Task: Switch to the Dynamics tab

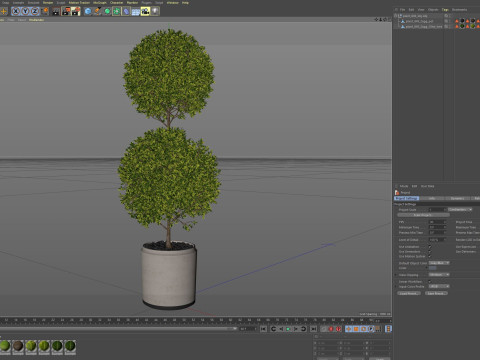Action: [x=457, y=198]
